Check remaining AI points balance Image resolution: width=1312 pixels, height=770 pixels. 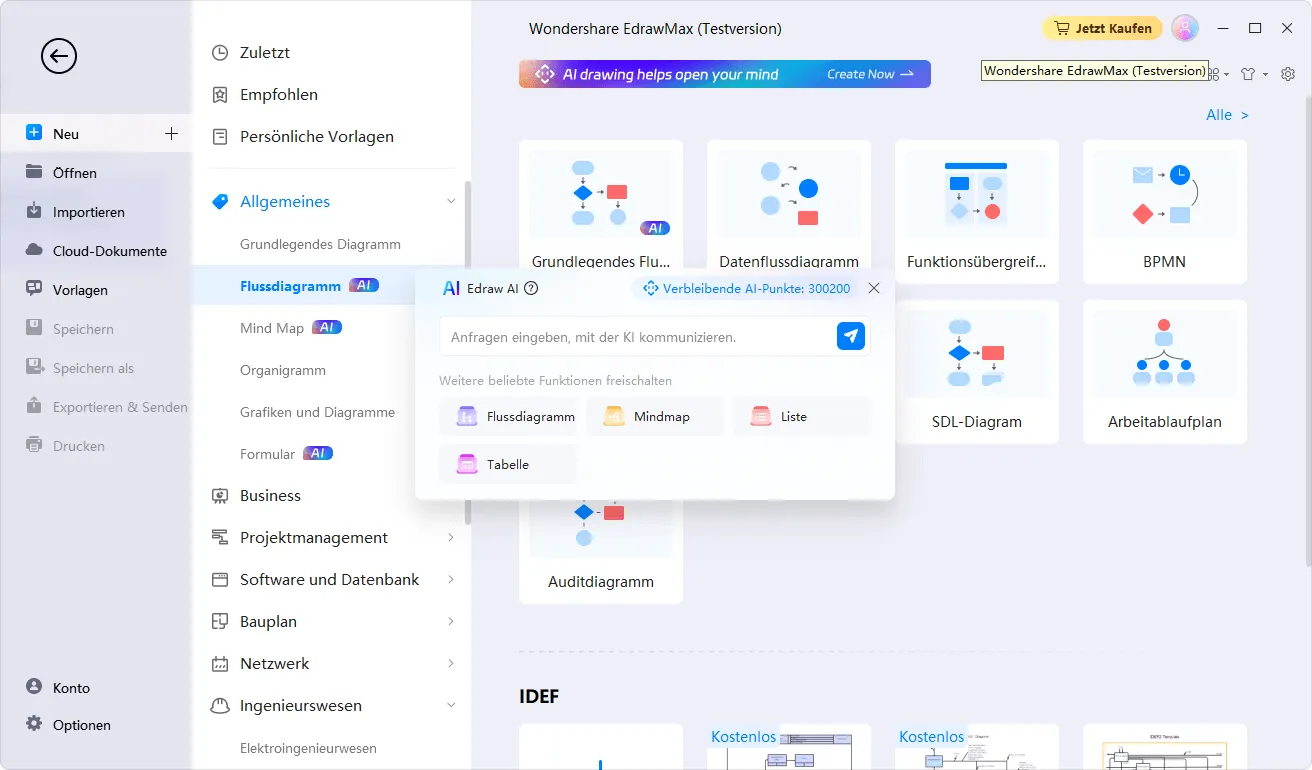(750, 287)
